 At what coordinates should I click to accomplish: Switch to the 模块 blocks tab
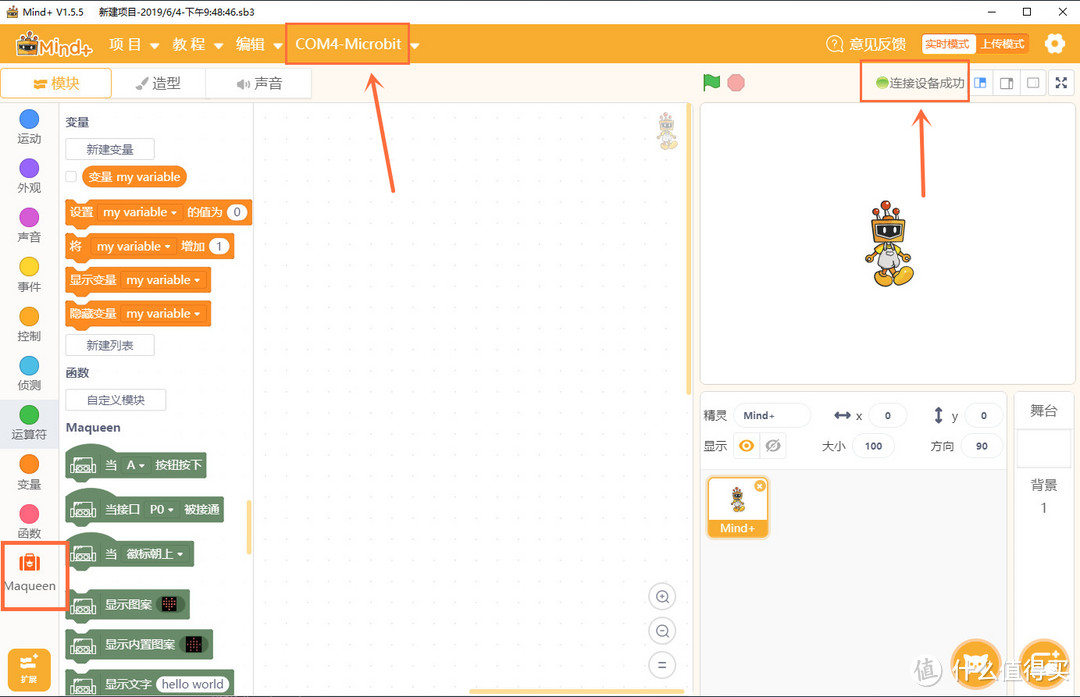[x=56, y=83]
